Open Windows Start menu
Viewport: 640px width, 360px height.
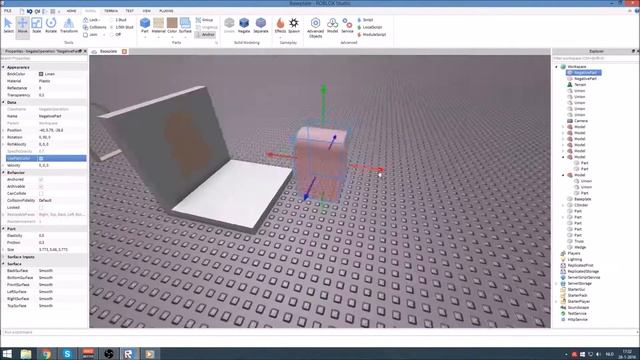7,354
